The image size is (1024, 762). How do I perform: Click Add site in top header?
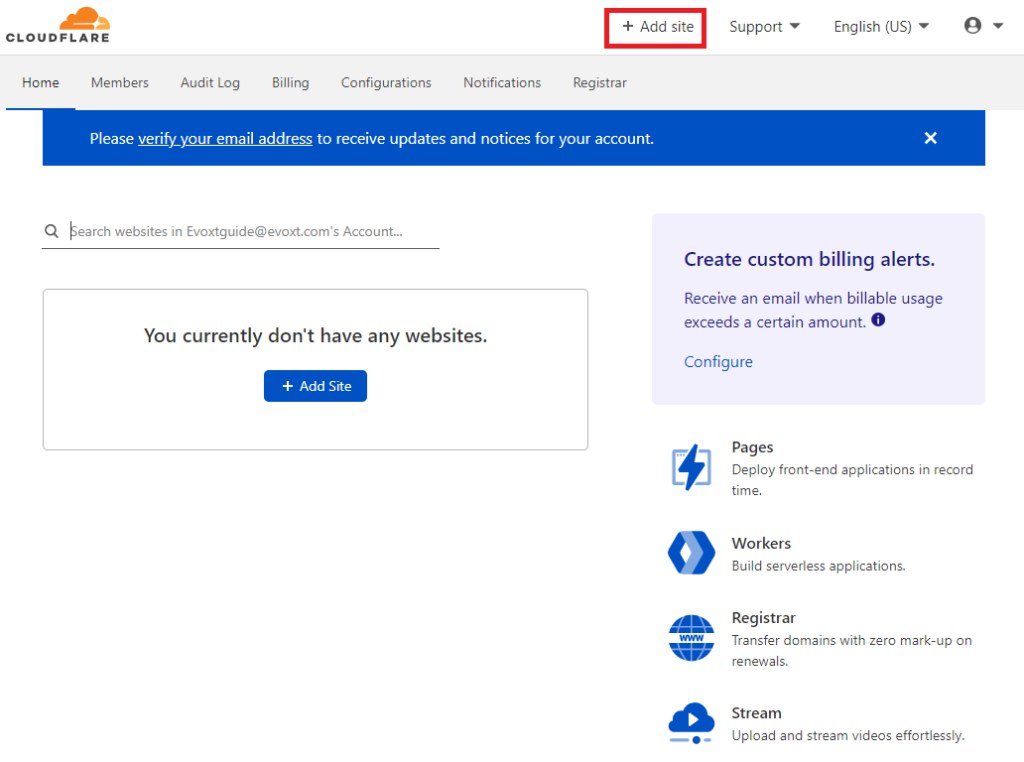(x=657, y=27)
